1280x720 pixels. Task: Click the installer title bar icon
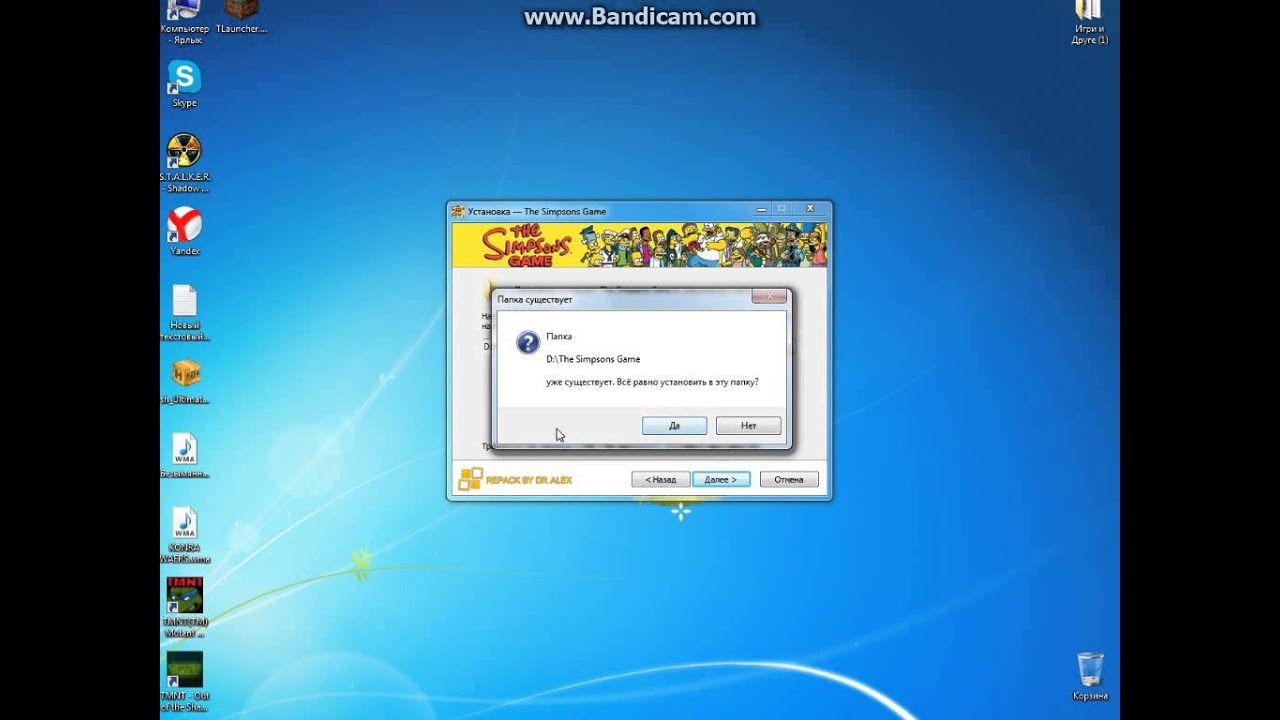(x=458, y=211)
